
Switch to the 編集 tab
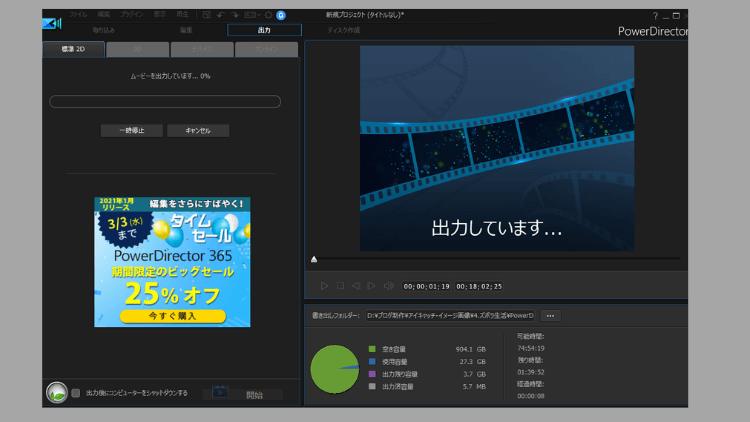pyautogui.click(x=185, y=30)
